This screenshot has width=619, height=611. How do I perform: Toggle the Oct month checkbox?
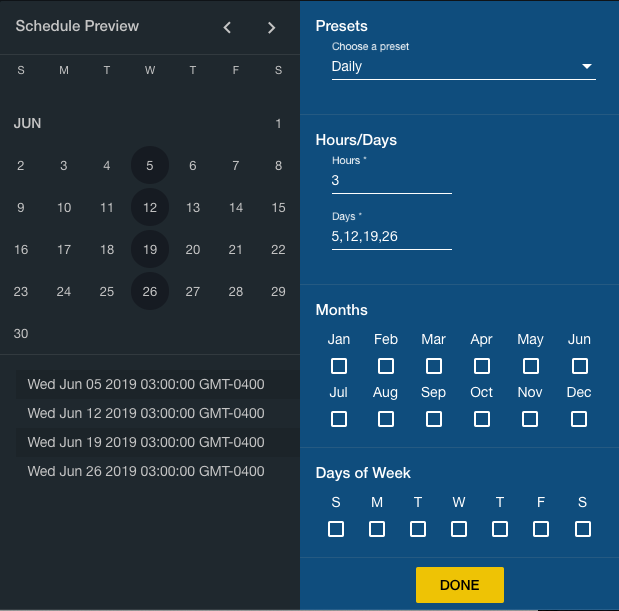click(482, 419)
